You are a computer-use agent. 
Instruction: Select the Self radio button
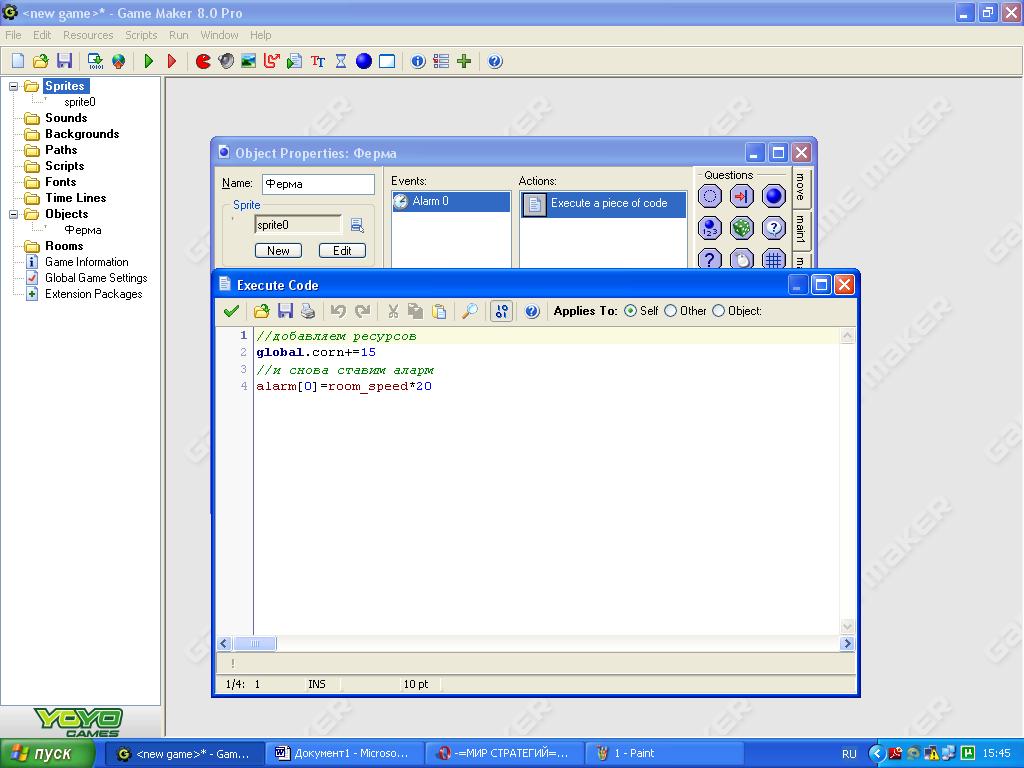click(x=630, y=312)
